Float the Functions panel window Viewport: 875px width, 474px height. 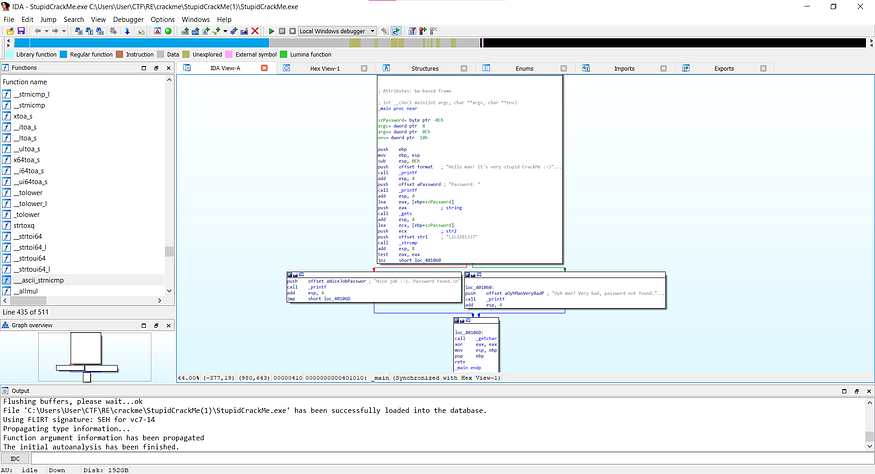click(x=156, y=68)
